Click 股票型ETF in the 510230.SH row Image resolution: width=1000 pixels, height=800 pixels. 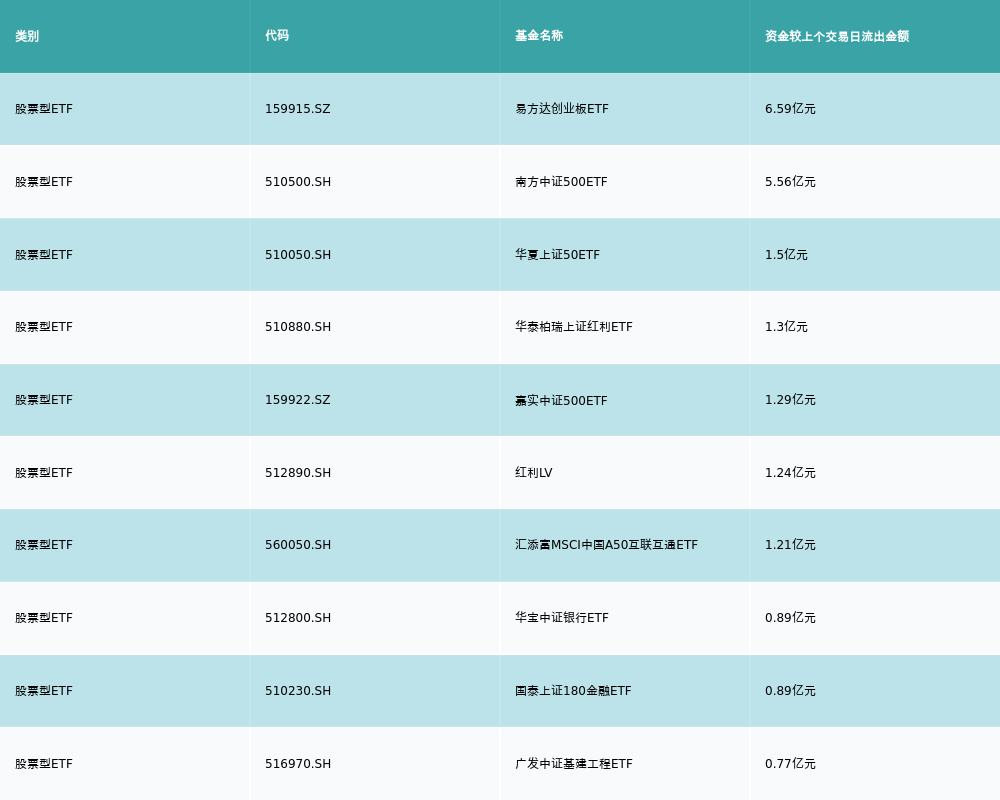44,691
